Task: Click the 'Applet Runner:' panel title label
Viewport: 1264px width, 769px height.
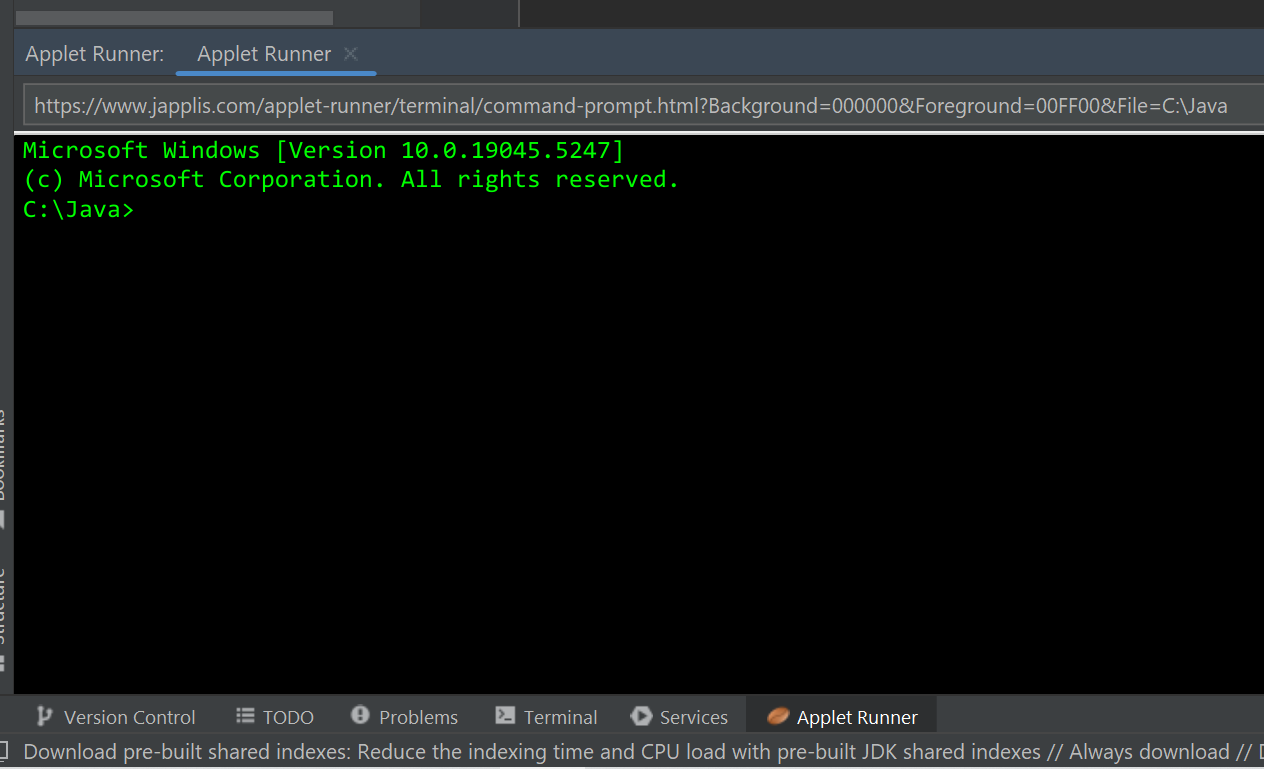Action: pos(95,54)
